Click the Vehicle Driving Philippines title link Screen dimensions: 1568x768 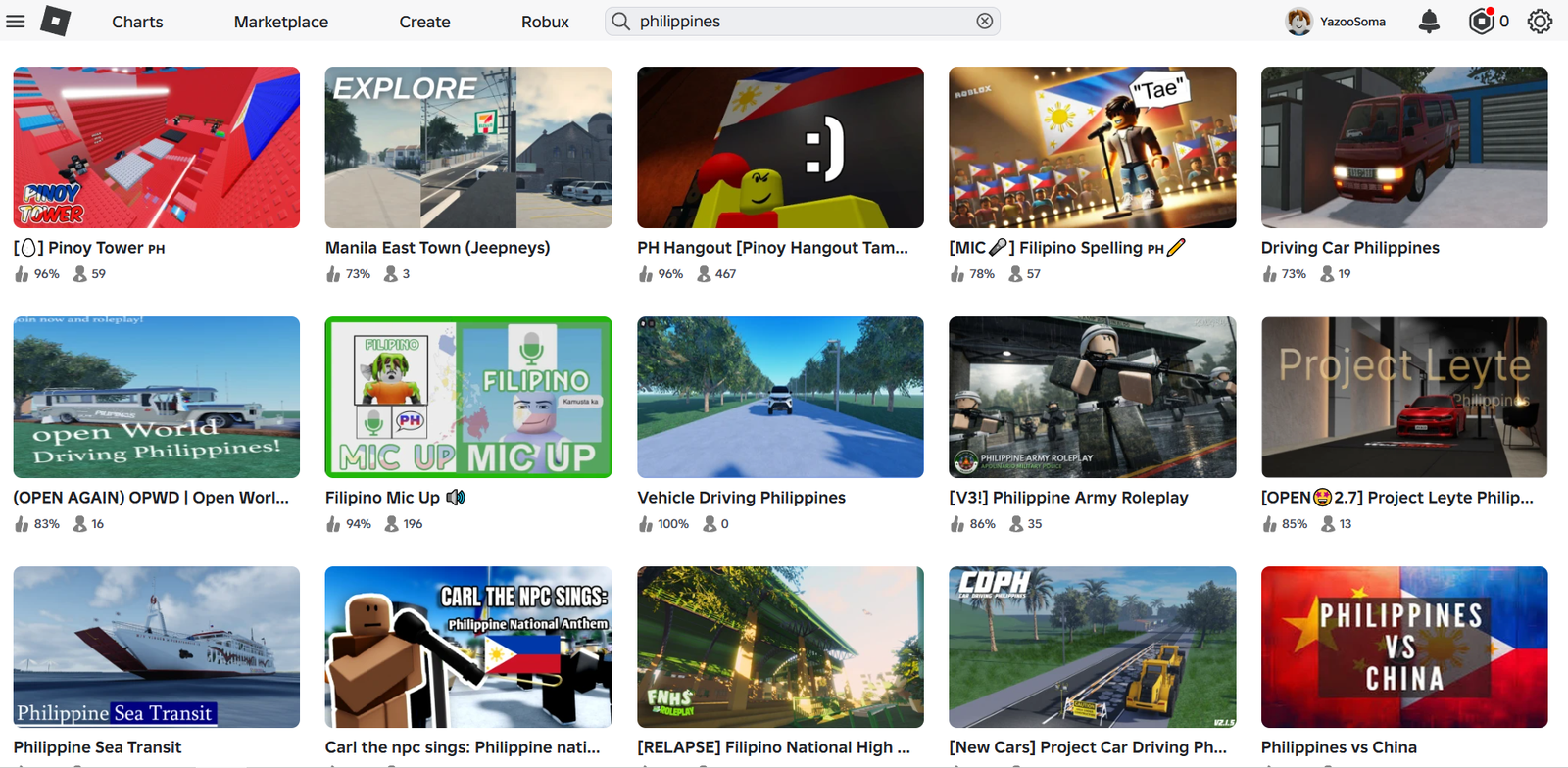click(x=741, y=498)
